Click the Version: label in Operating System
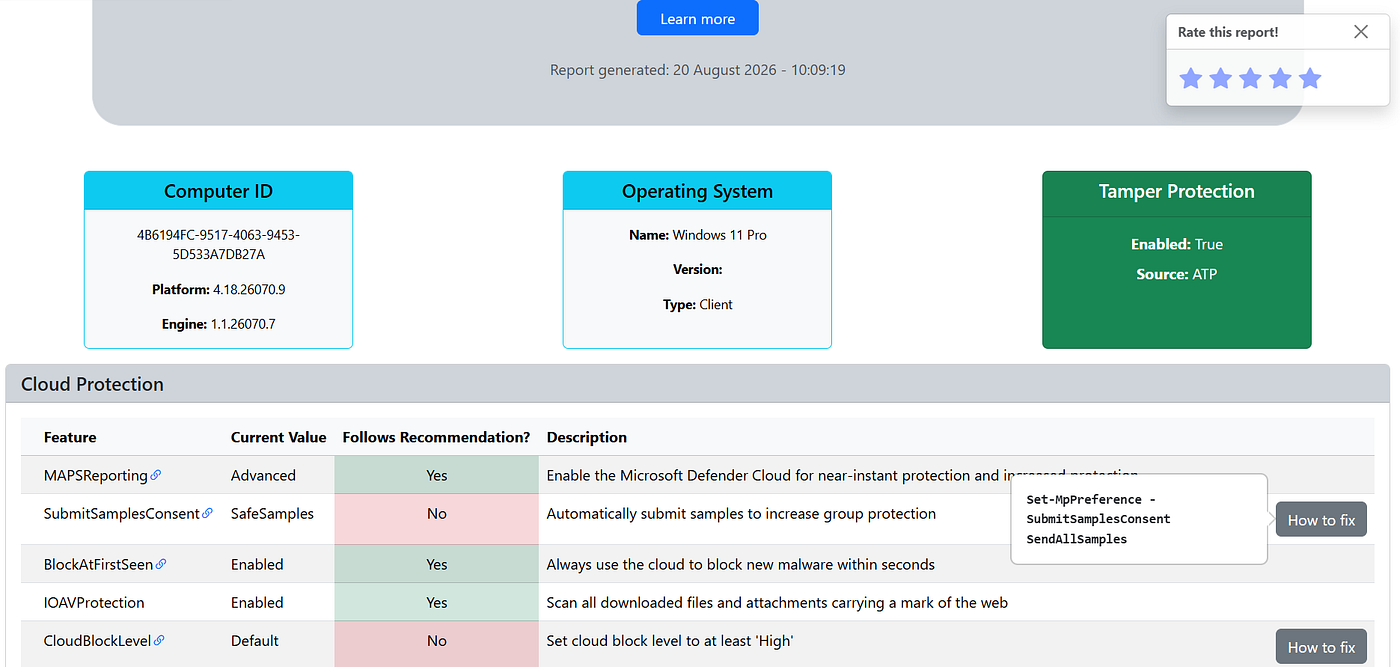 coord(698,269)
